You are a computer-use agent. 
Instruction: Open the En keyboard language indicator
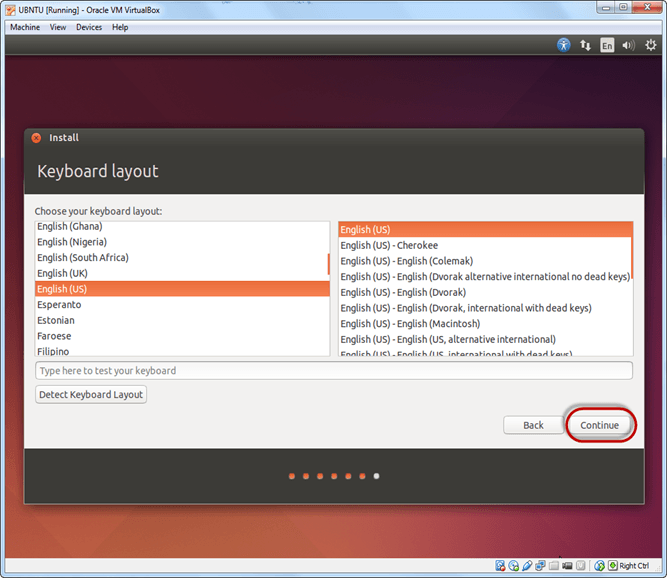click(607, 45)
